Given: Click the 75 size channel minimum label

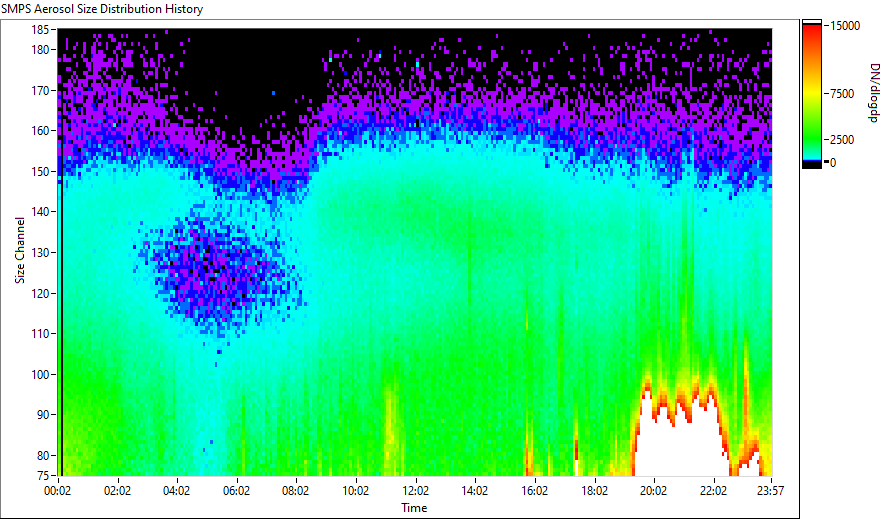Looking at the screenshot, I should (45, 476).
